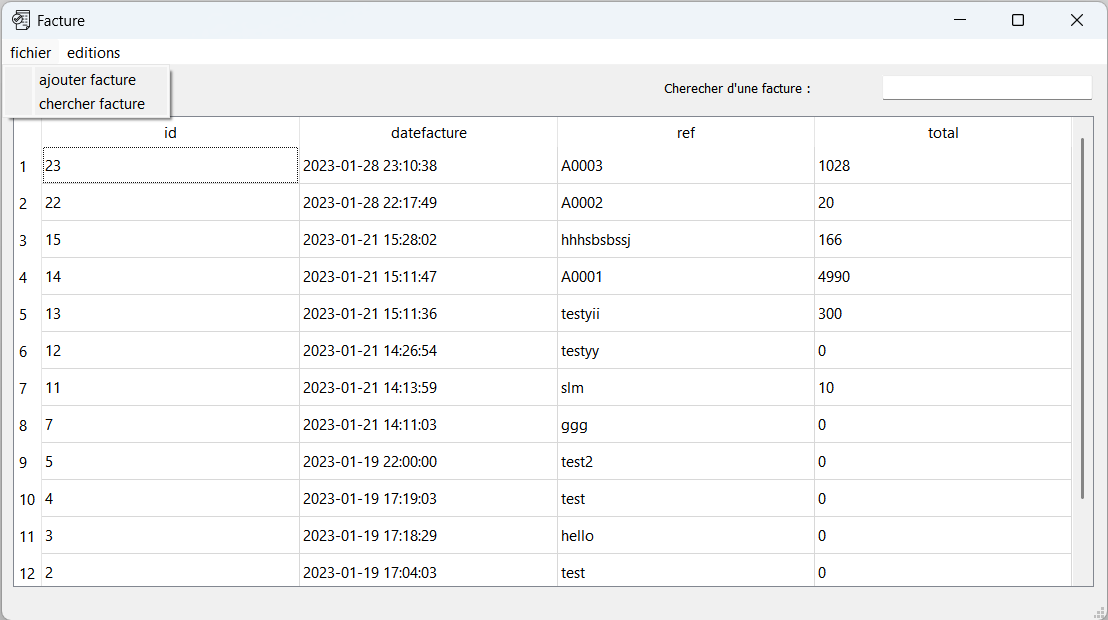This screenshot has width=1108, height=620.
Task: Select the ref cell ggg
Action: (x=685, y=425)
